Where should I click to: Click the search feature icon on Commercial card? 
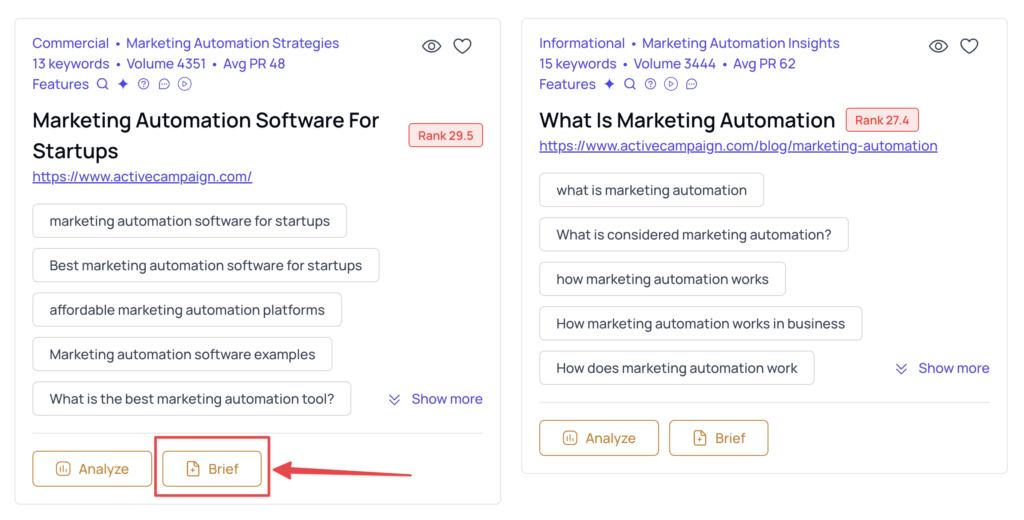(x=103, y=84)
